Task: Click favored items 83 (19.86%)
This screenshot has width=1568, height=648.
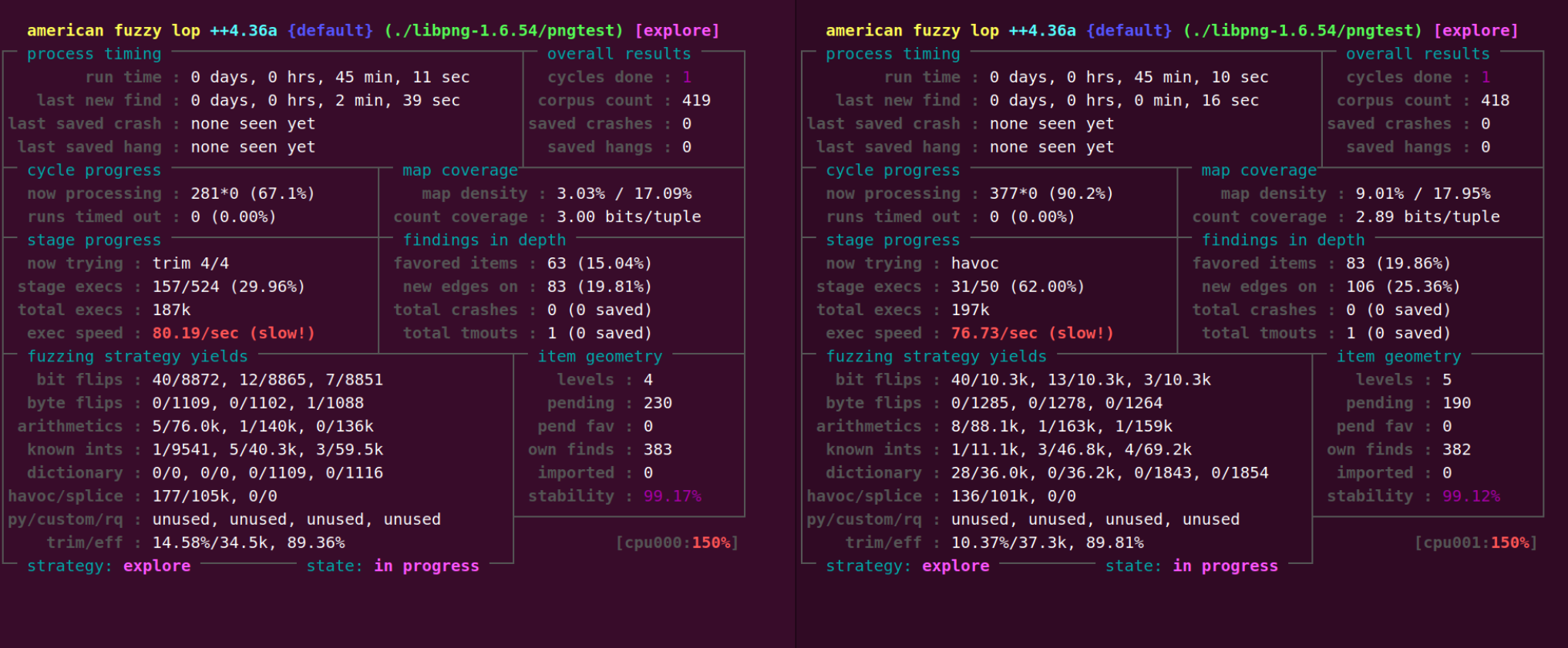Action: [x=1398, y=264]
